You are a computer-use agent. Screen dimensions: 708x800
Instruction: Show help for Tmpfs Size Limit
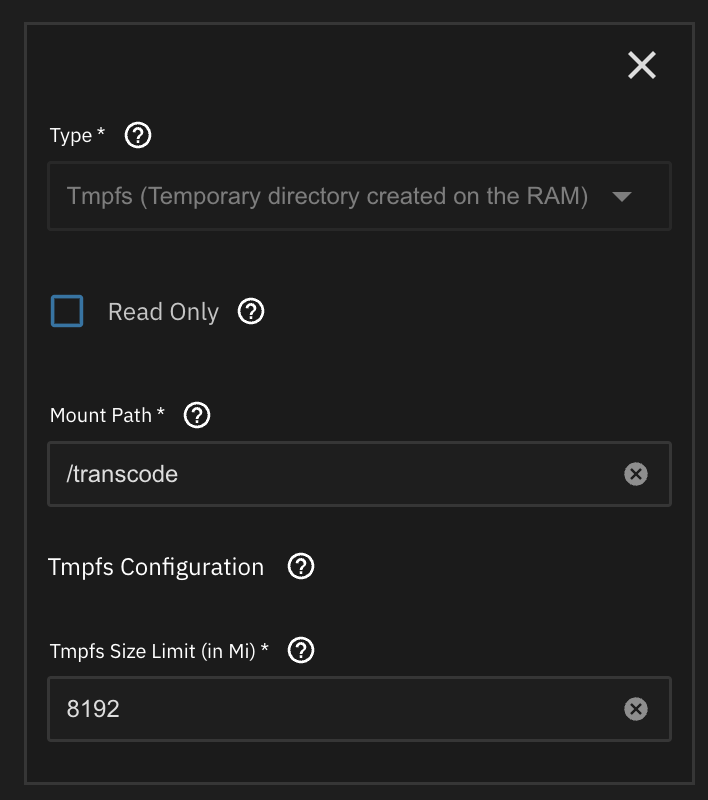(301, 651)
